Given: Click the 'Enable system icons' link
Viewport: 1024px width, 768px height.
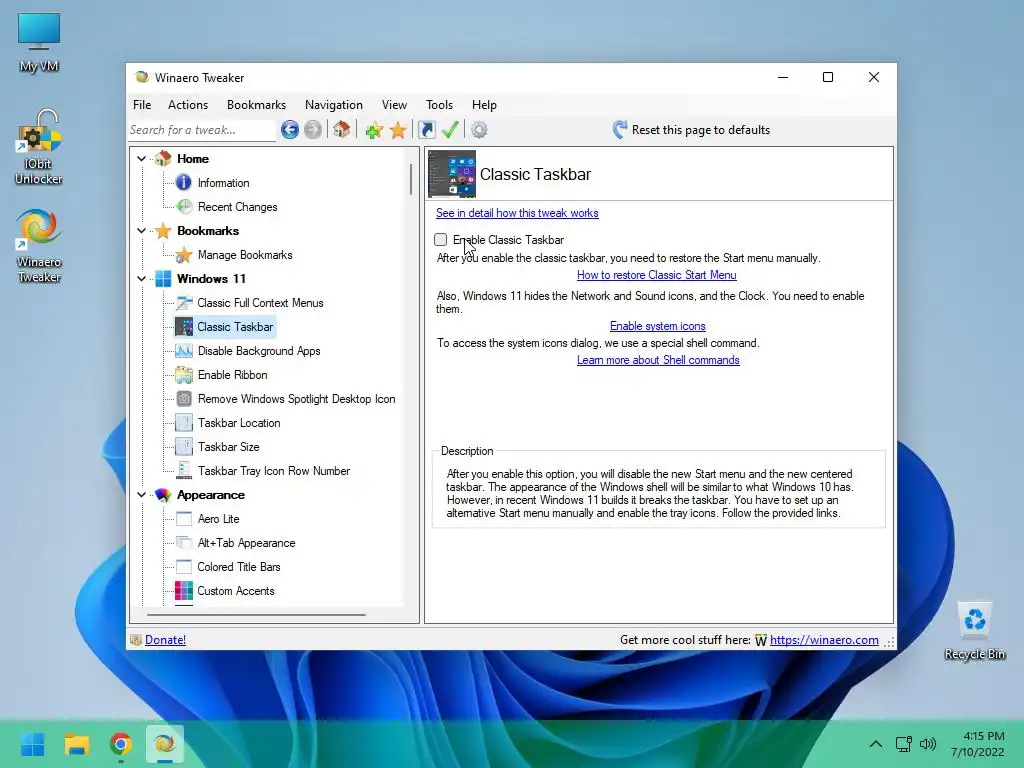Looking at the screenshot, I should click(x=658, y=326).
